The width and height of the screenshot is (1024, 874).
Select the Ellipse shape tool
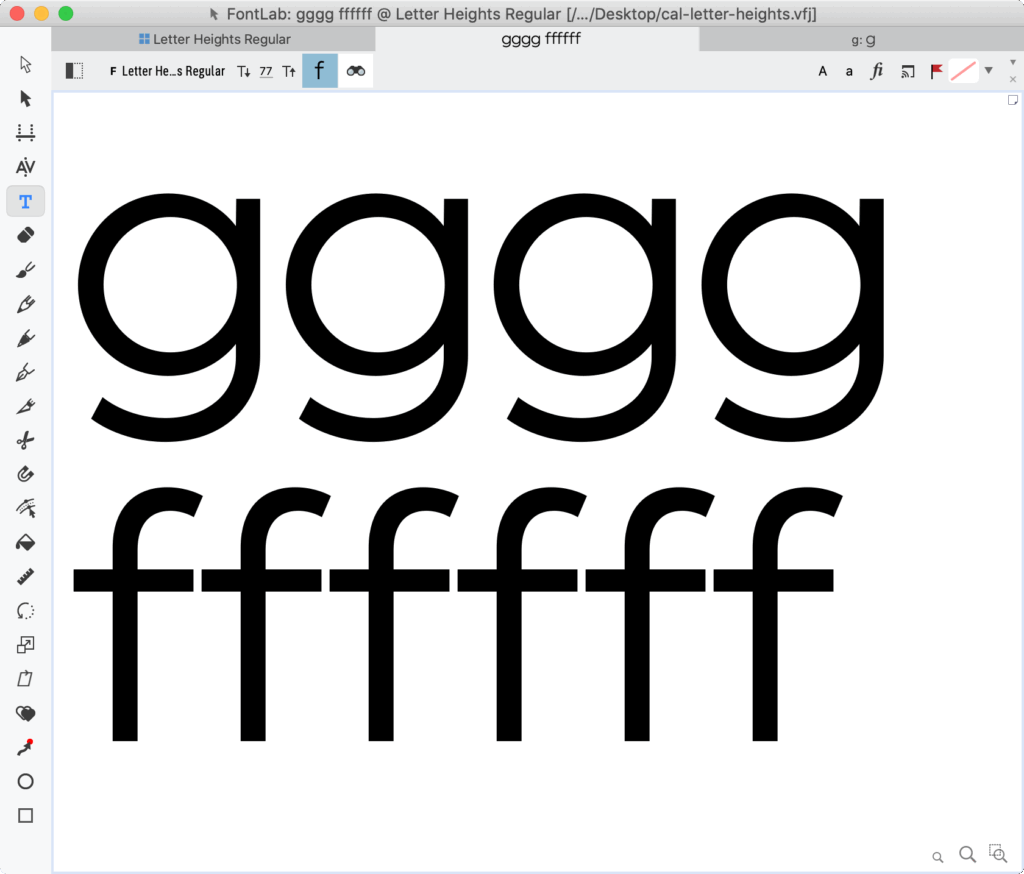[26, 781]
